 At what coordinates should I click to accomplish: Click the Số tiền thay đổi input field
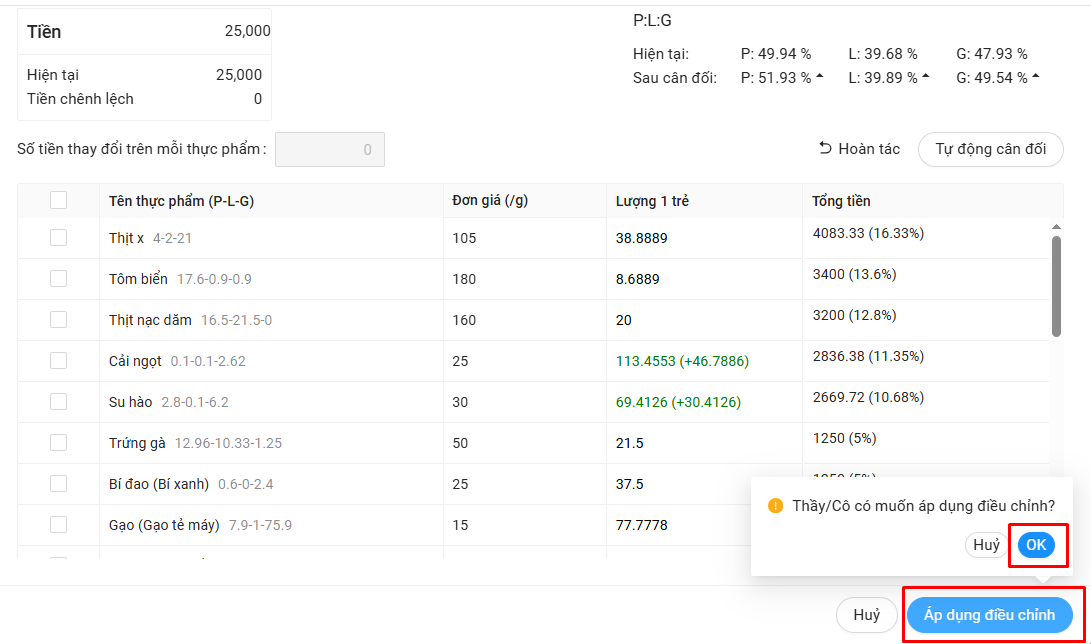pos(329,150)
